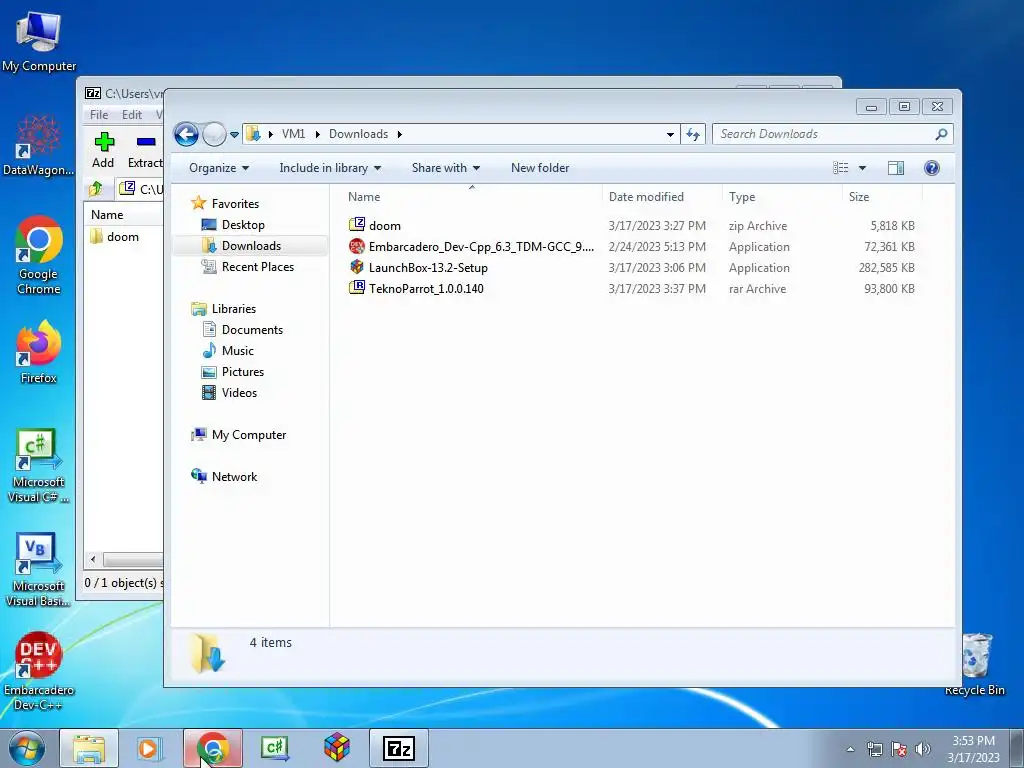Click the volume speaker tray icon
Image resolution: width=1024 pixels, height=768 pixels.
923,749
